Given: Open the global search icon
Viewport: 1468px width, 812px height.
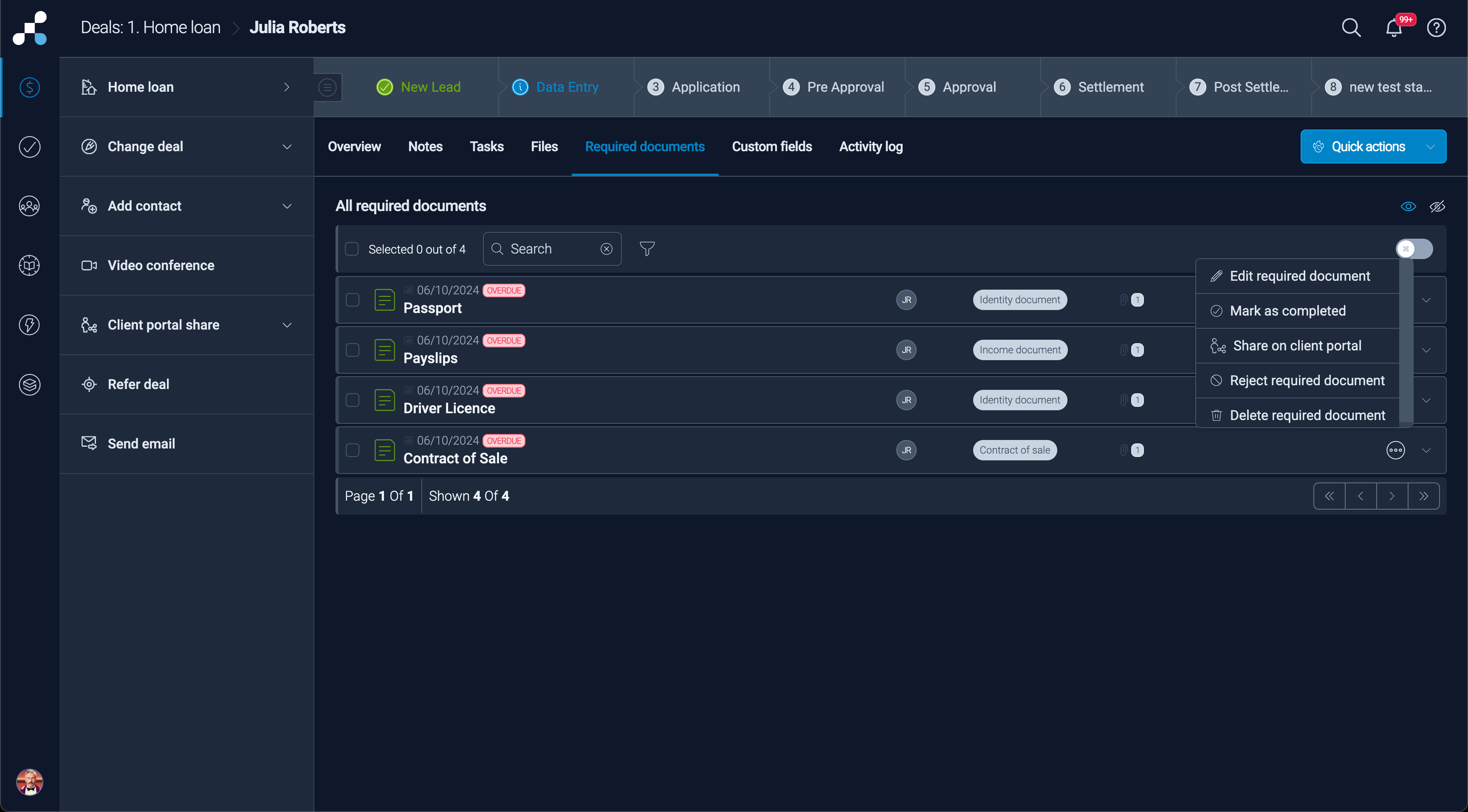Looking at the screenshot, I should pyautogui.click(x=1351, y=27).
